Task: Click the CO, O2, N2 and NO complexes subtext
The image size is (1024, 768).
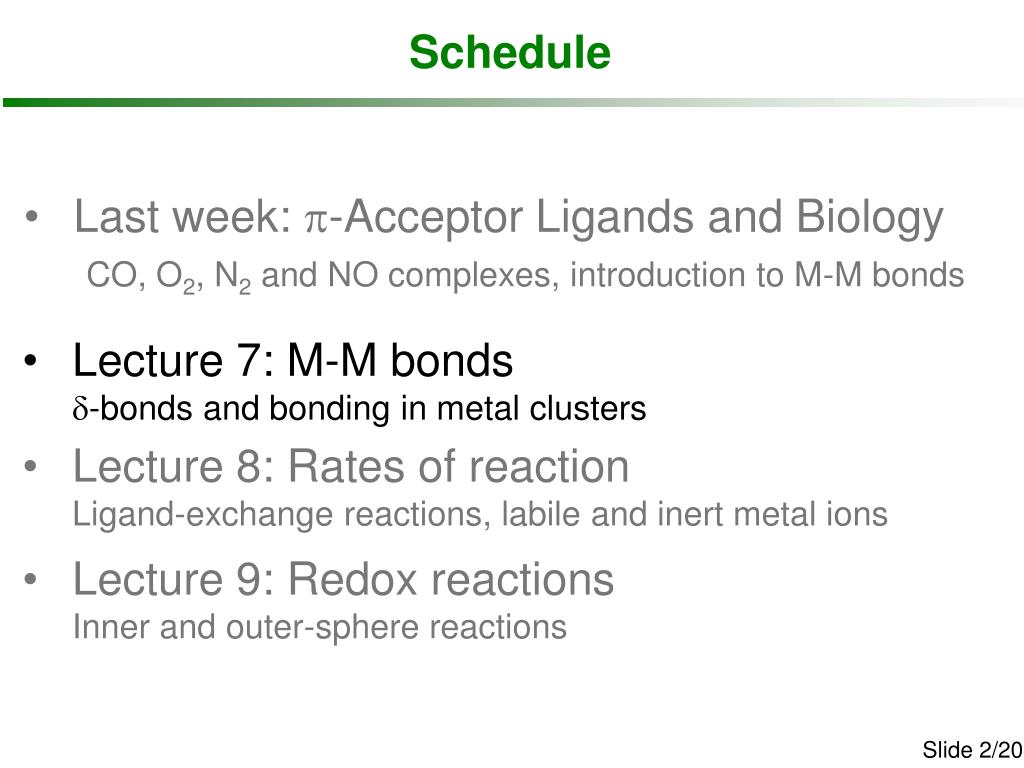Action: [525, 276]
